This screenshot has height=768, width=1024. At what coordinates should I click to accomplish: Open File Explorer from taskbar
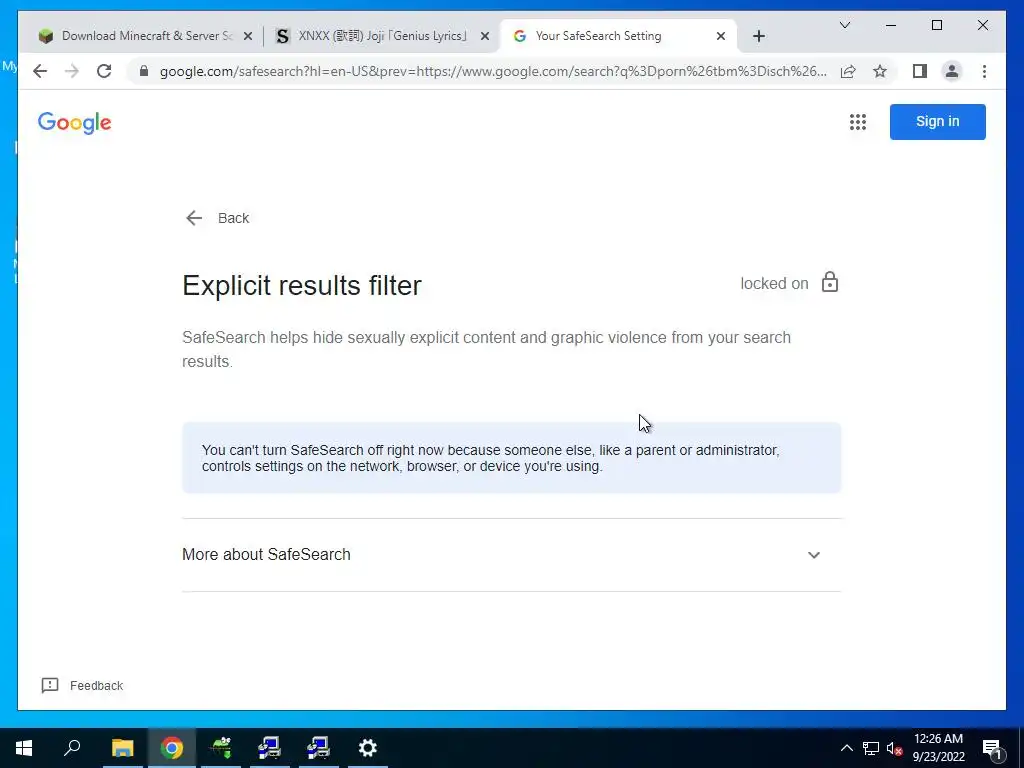(122, 748)
